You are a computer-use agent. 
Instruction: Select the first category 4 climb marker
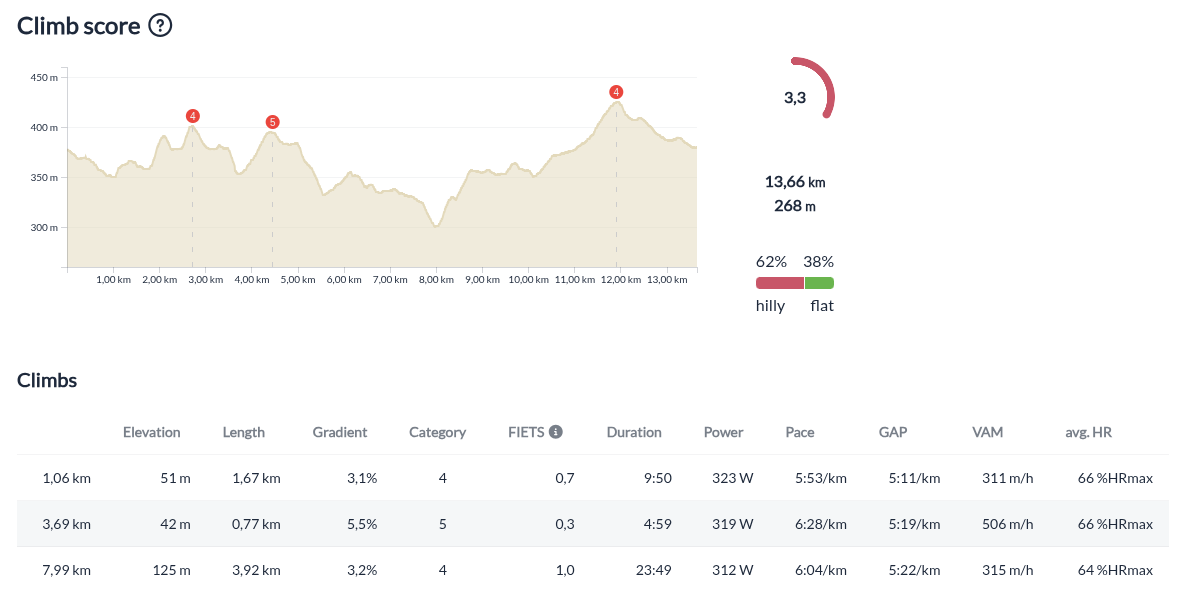(x=191, y=116)
